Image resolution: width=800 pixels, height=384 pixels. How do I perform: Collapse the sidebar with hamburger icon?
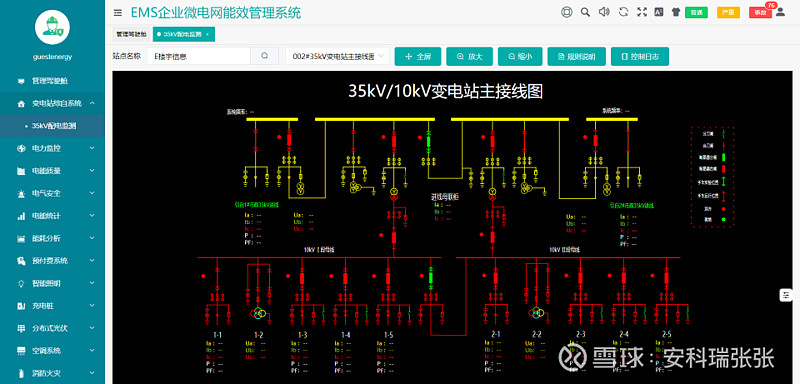tap(118, 12)
